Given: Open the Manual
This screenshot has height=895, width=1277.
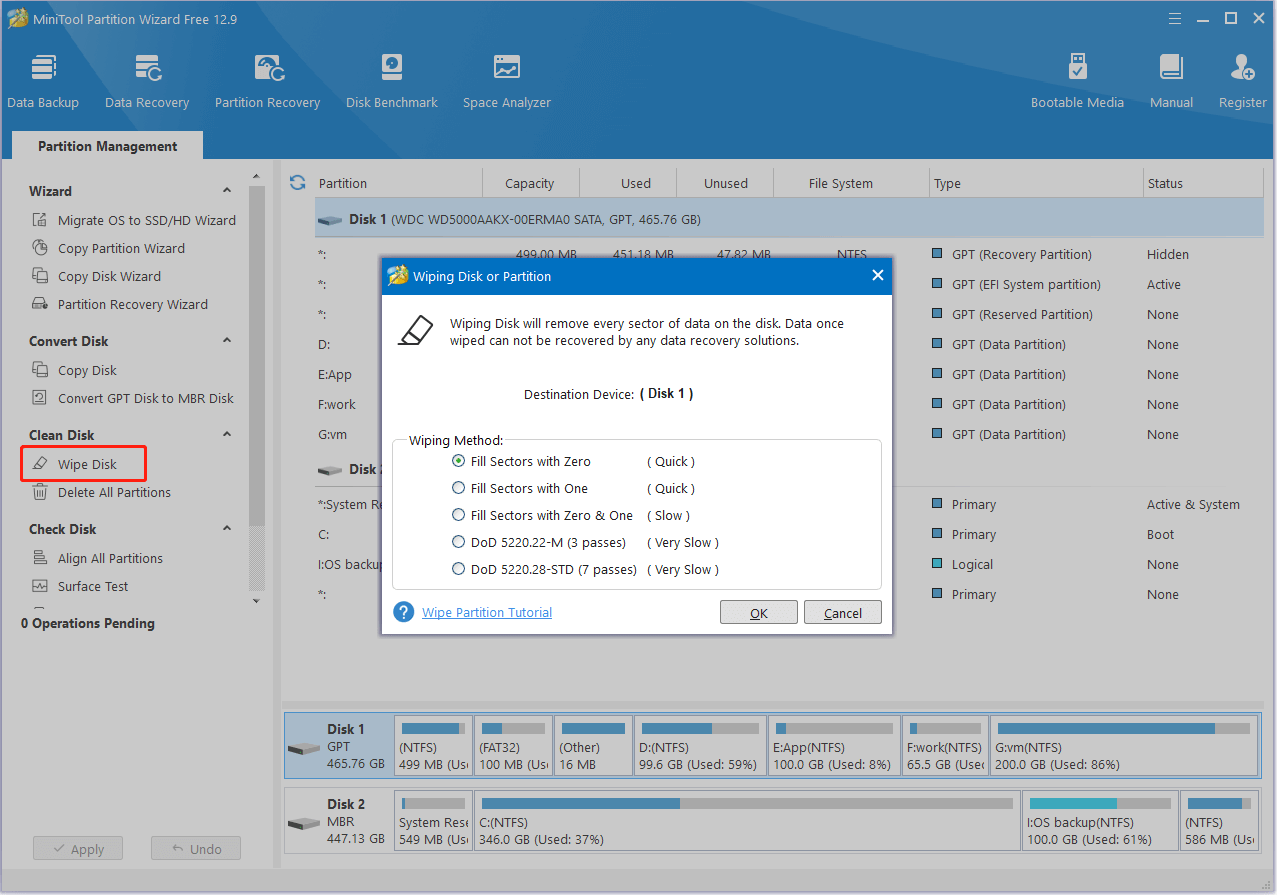Looking at the screenshot, I should (x=1170, y=78).
